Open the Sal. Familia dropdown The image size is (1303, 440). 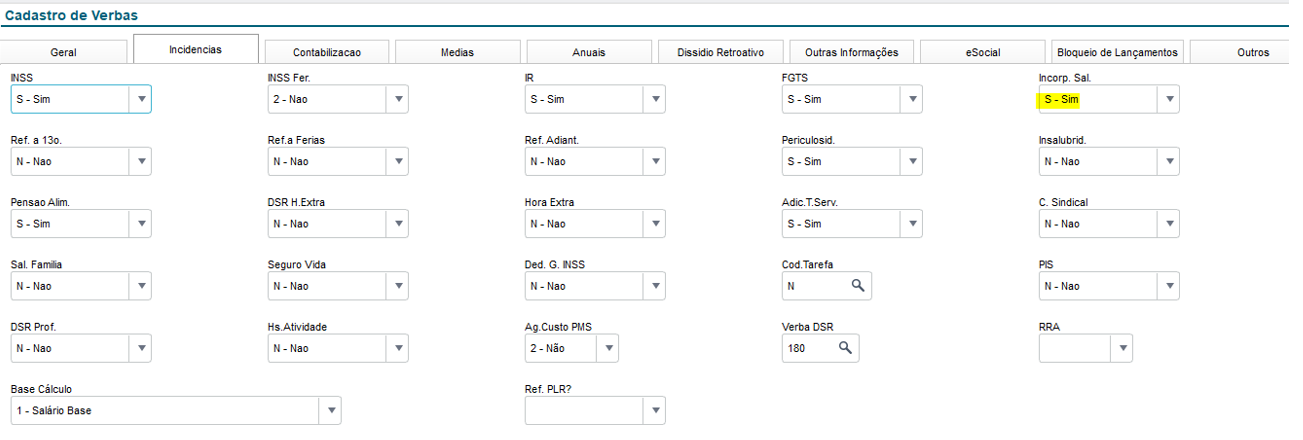pos(141,286)
